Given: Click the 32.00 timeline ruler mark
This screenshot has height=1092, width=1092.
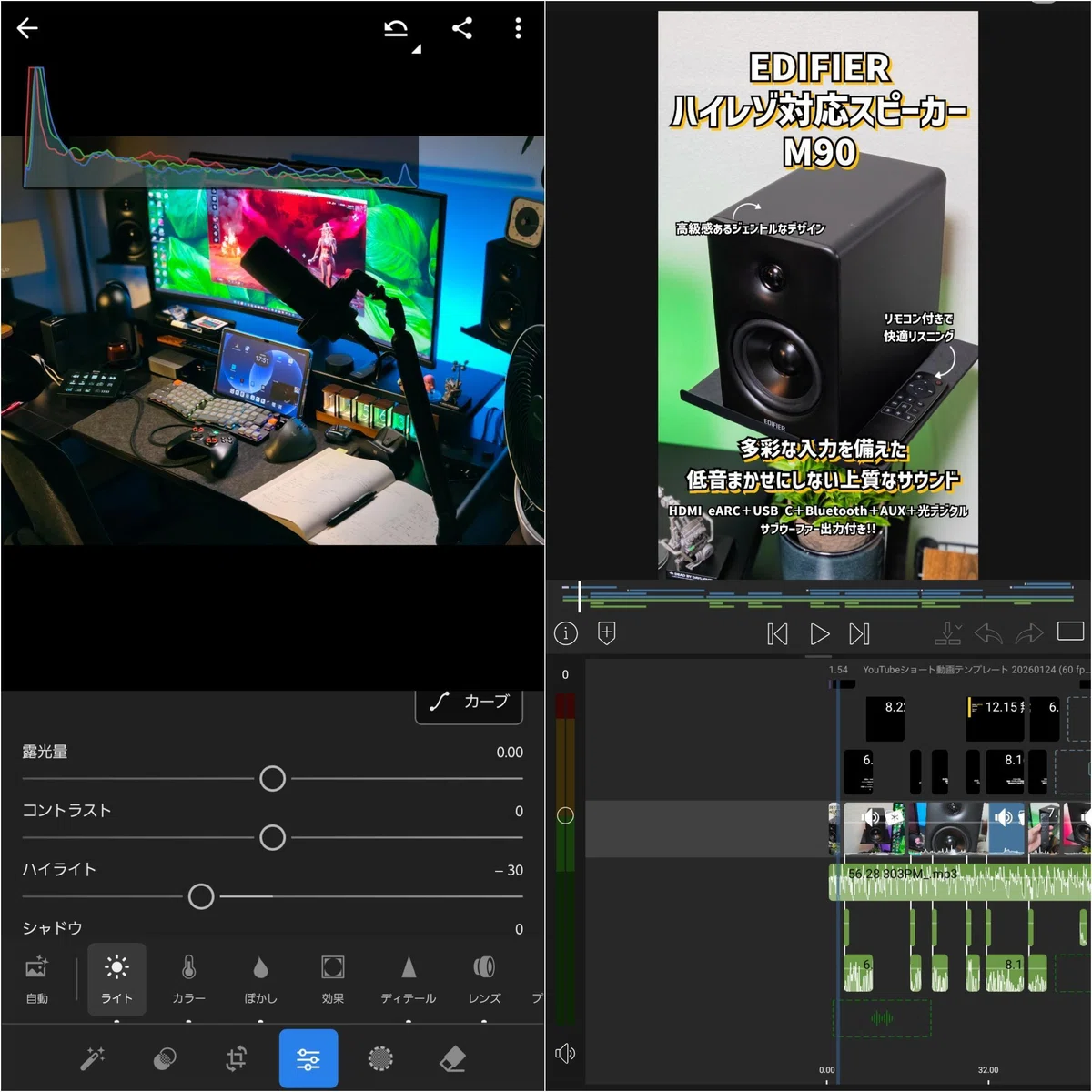Looking at the screenshot, I should point(987,1070).
